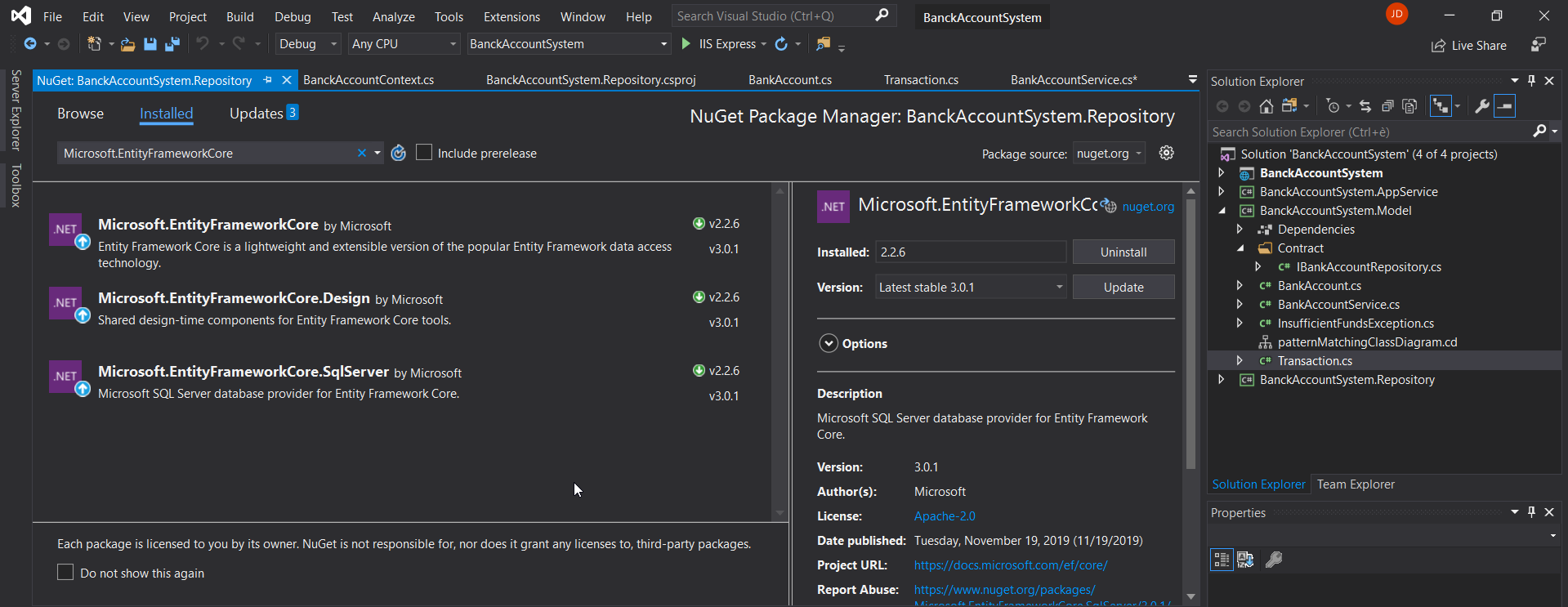Expand the Options section
This screenshot has height=607, width=1568.
[829, 343]
